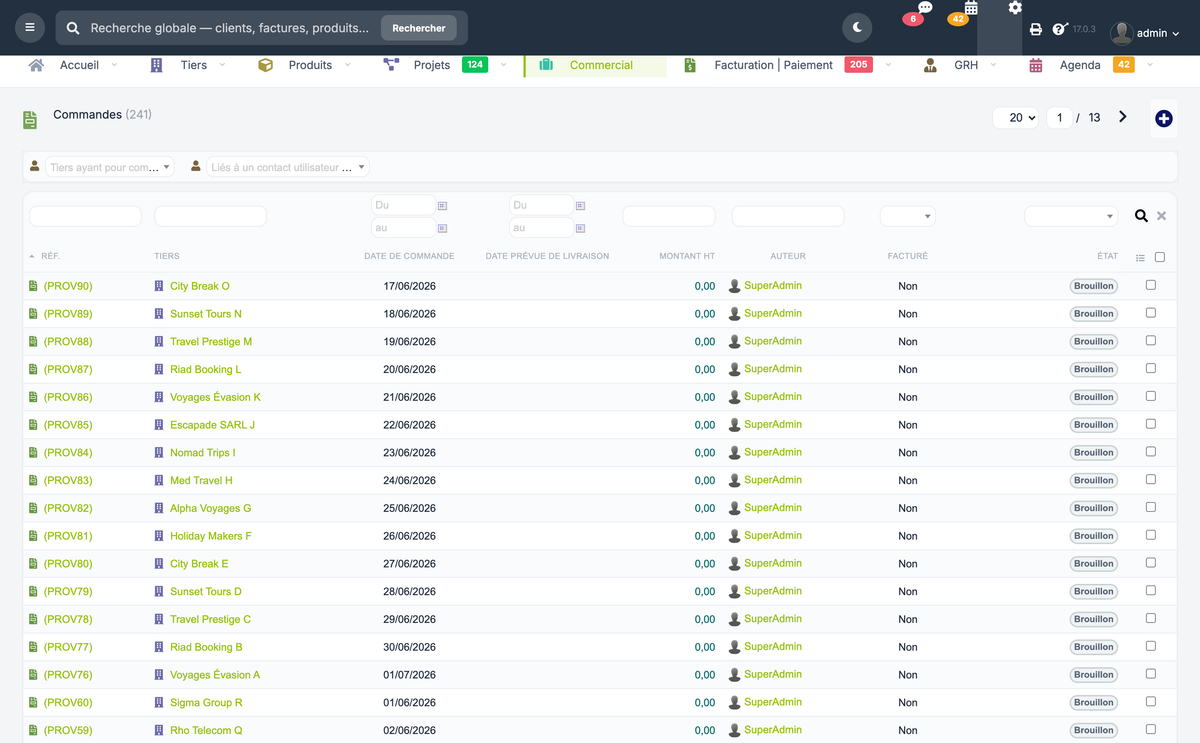Click the Réf. filter input field

point(85,216)
